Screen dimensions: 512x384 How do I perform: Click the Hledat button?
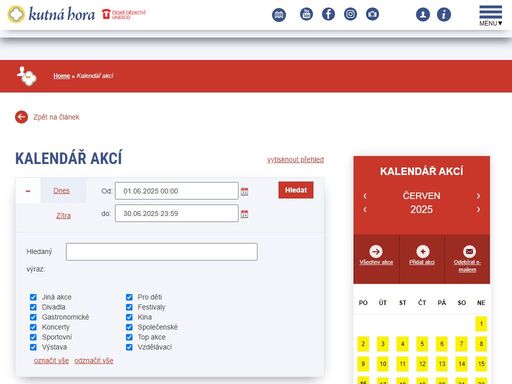(296, 190)
